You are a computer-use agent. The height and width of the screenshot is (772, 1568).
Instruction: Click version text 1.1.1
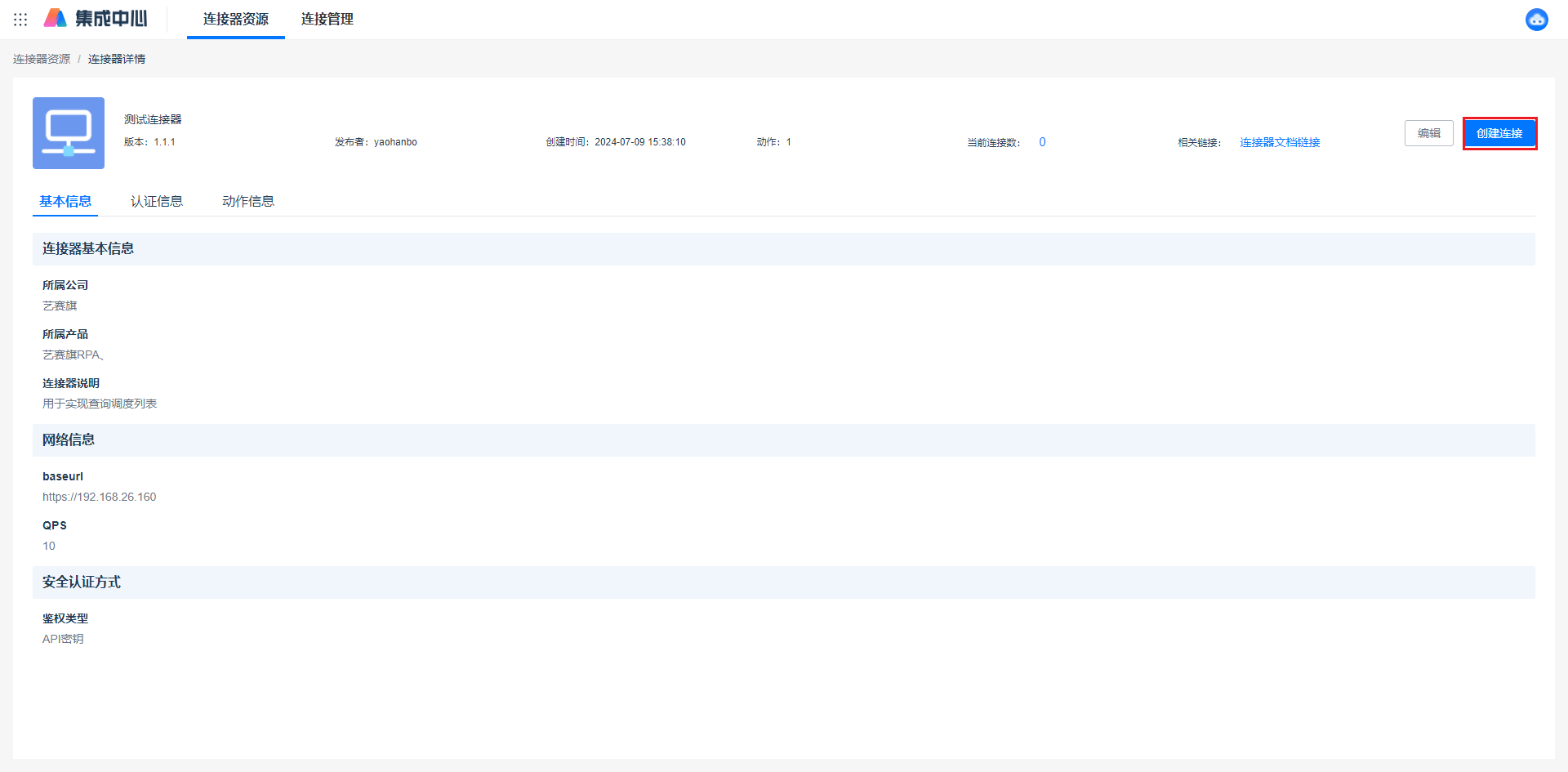[164, 142]
